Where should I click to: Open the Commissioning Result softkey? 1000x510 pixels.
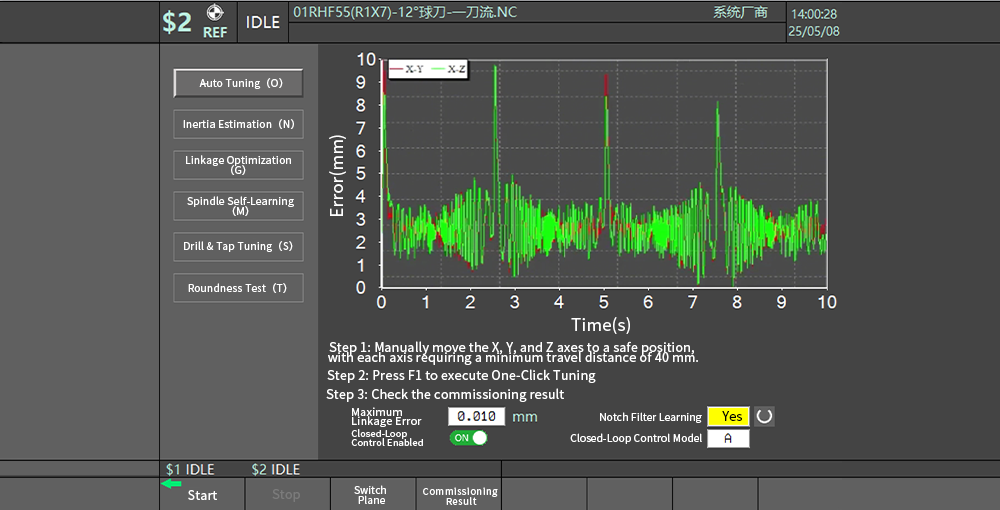pyautogui.click(x=459, y=495)
